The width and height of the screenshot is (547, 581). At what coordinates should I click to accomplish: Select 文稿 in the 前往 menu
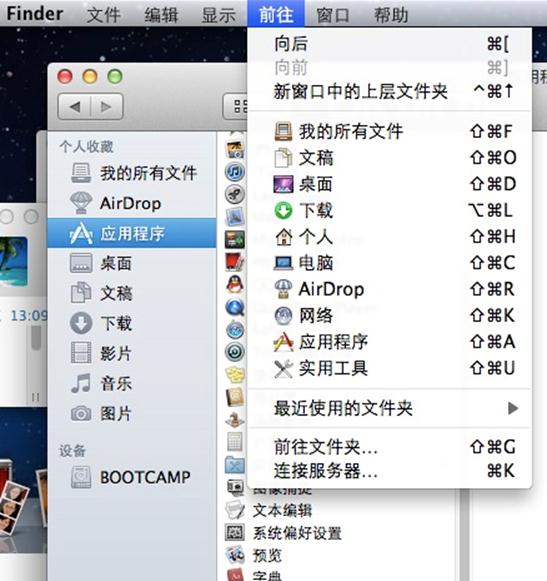(x=390, y=158)
